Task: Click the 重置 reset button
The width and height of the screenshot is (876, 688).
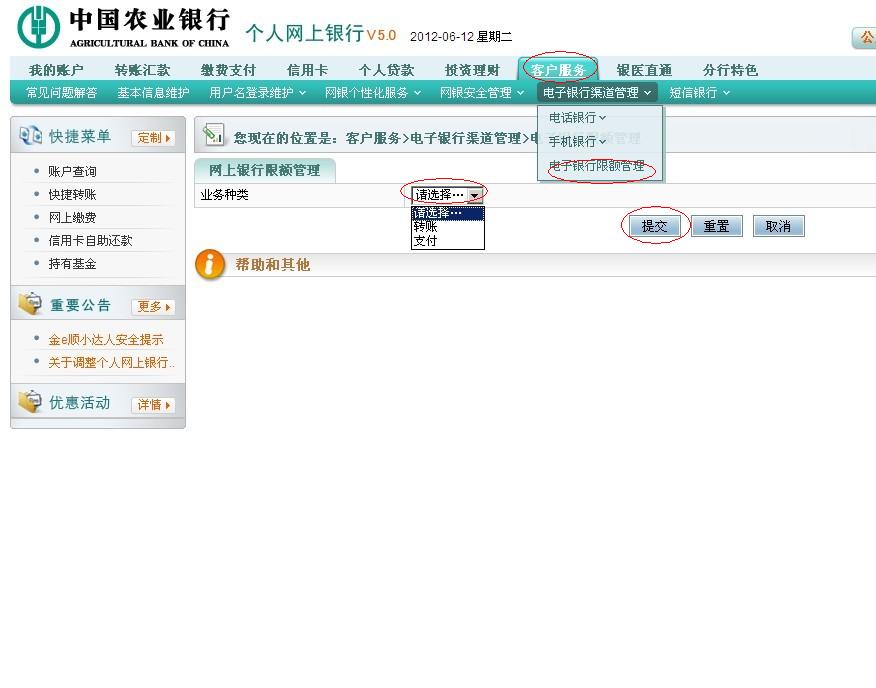Action: [716, 227]
